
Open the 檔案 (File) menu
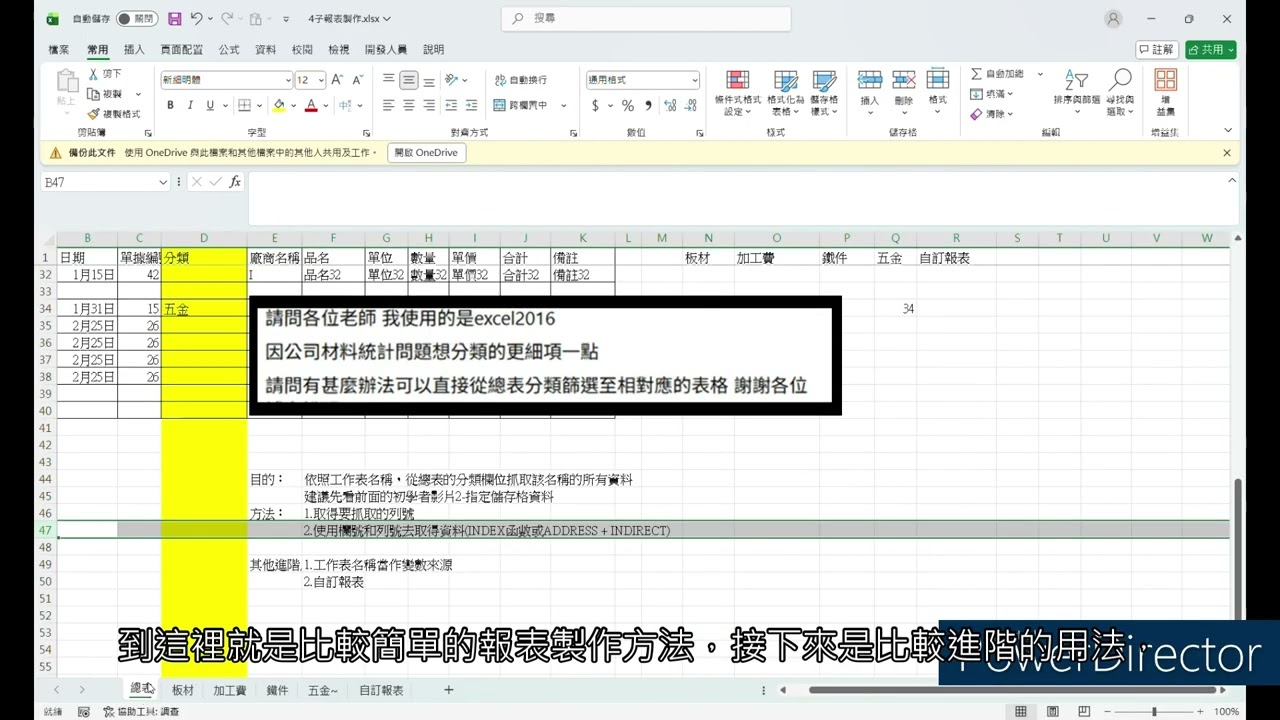click(x=59, y=49)
